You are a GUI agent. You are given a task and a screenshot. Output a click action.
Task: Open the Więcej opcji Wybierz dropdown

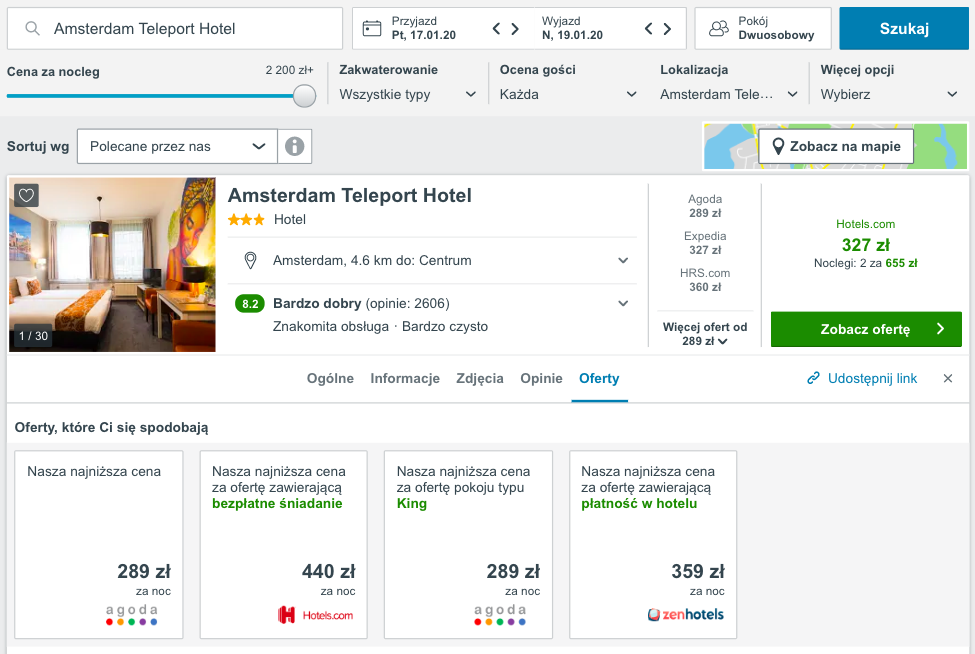(x=892, y=92)
